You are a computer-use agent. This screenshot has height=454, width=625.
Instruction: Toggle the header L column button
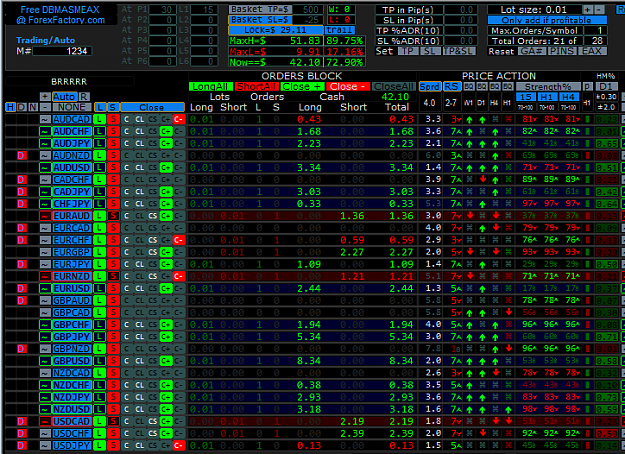(100, 107)
